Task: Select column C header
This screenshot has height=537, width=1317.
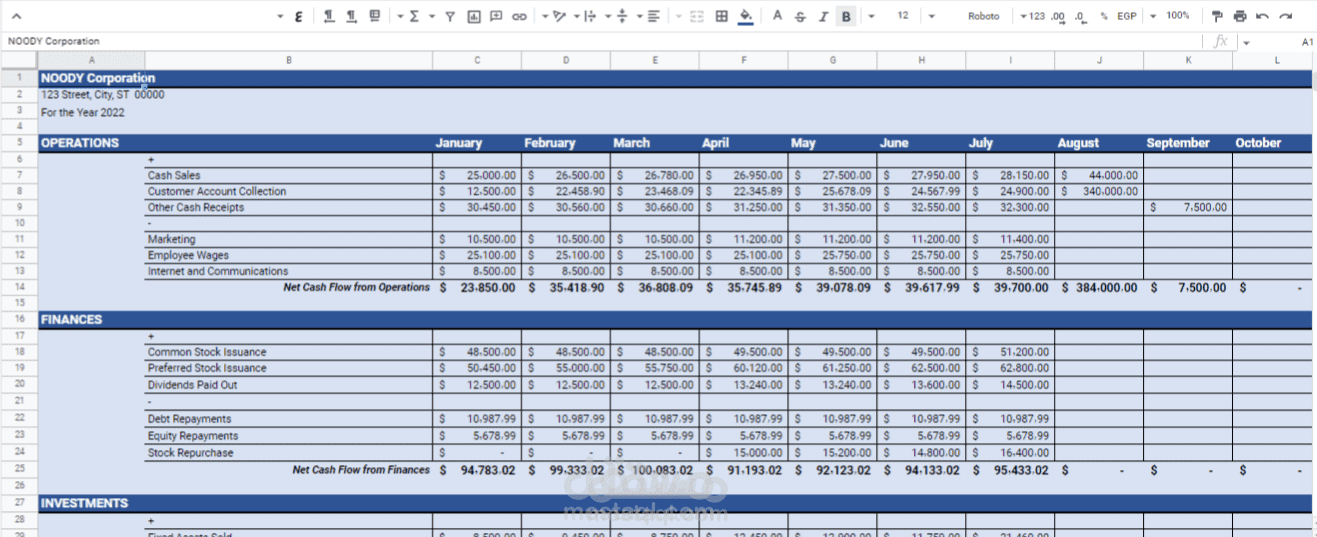Action: (477, 60)
